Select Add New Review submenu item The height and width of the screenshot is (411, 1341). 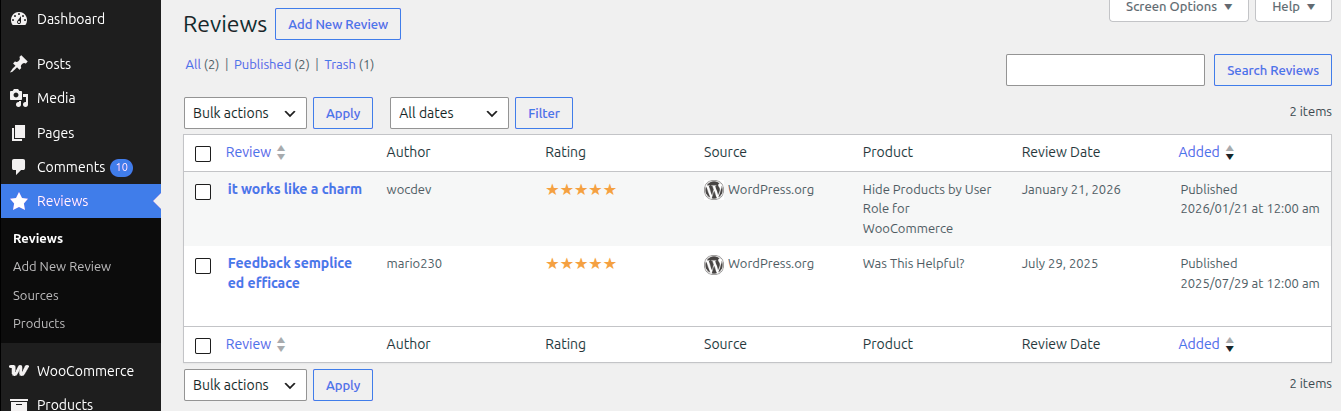[62, 267]
